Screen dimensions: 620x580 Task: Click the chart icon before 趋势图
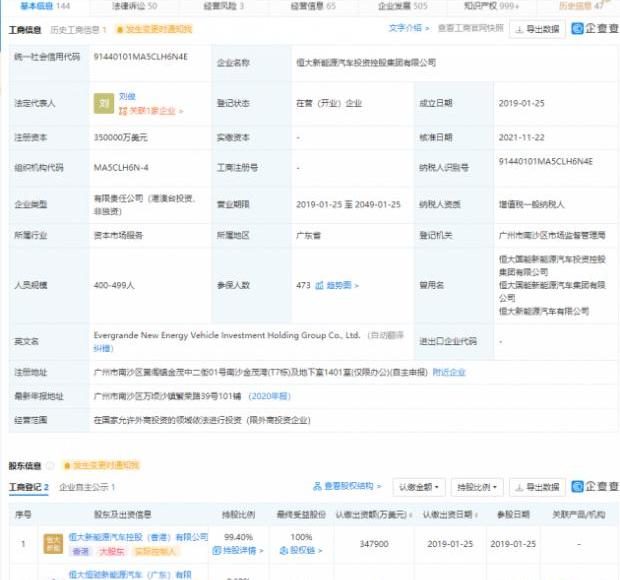click(x=319, y=285)
